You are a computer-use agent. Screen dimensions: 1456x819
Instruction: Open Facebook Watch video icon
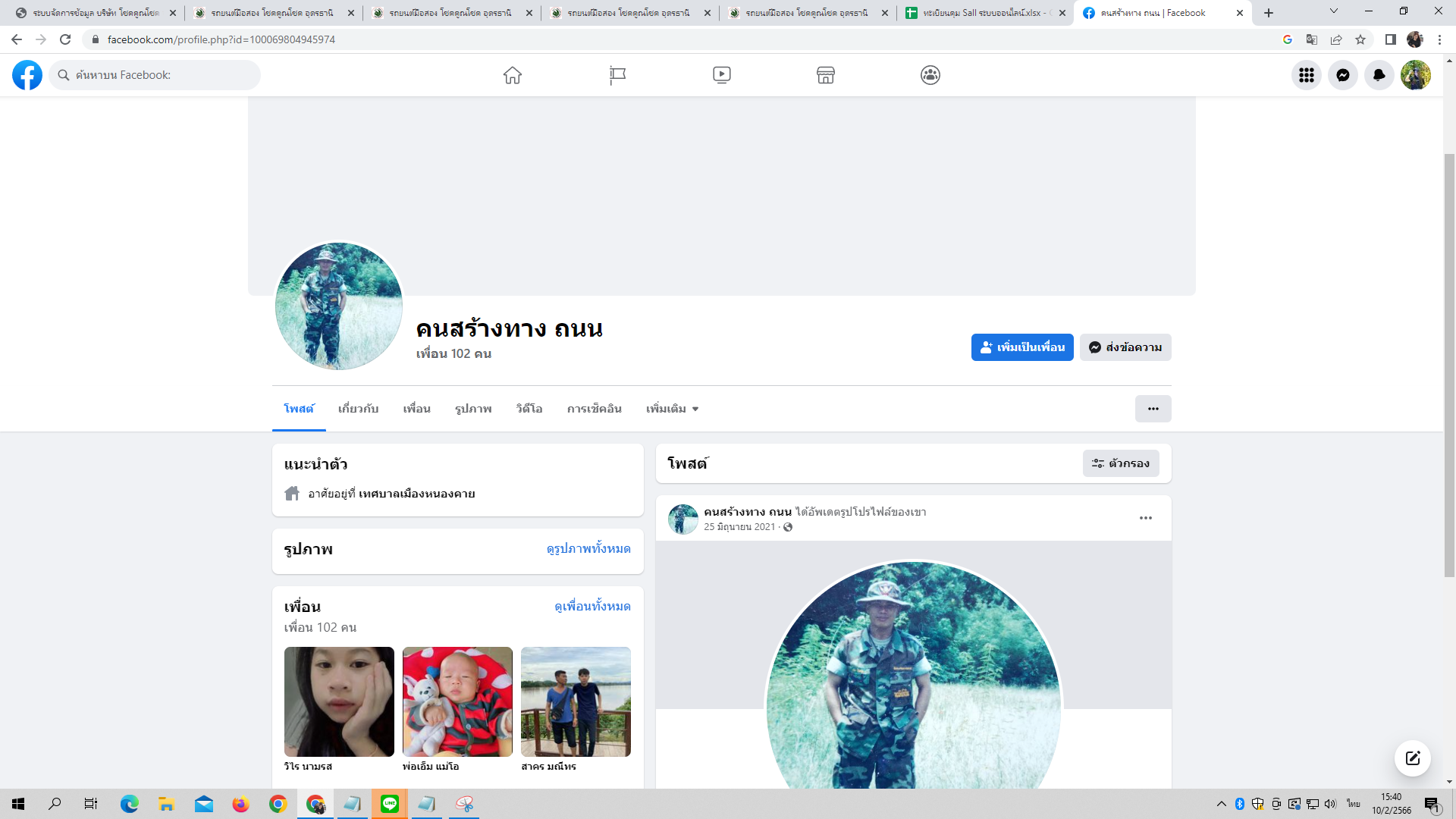pos(722,75)
